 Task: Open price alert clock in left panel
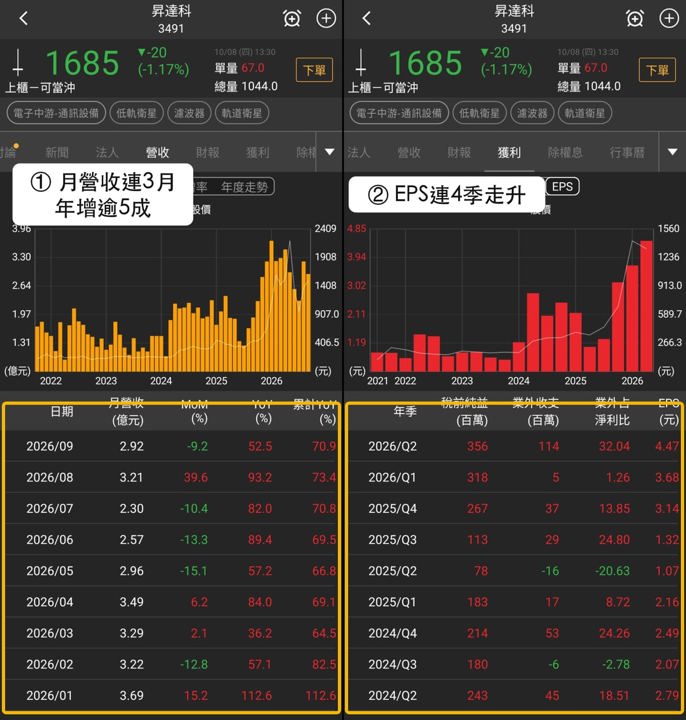(292, 19)
